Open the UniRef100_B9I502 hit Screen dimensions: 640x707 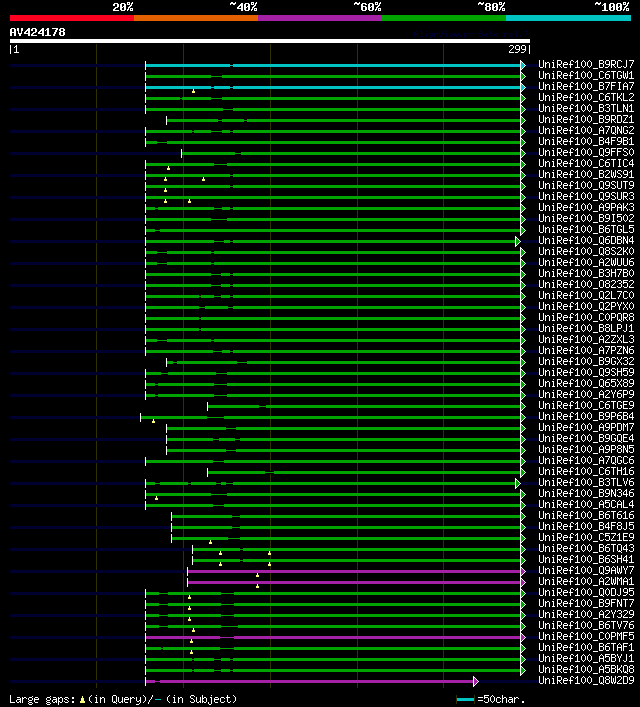point(586,218)
